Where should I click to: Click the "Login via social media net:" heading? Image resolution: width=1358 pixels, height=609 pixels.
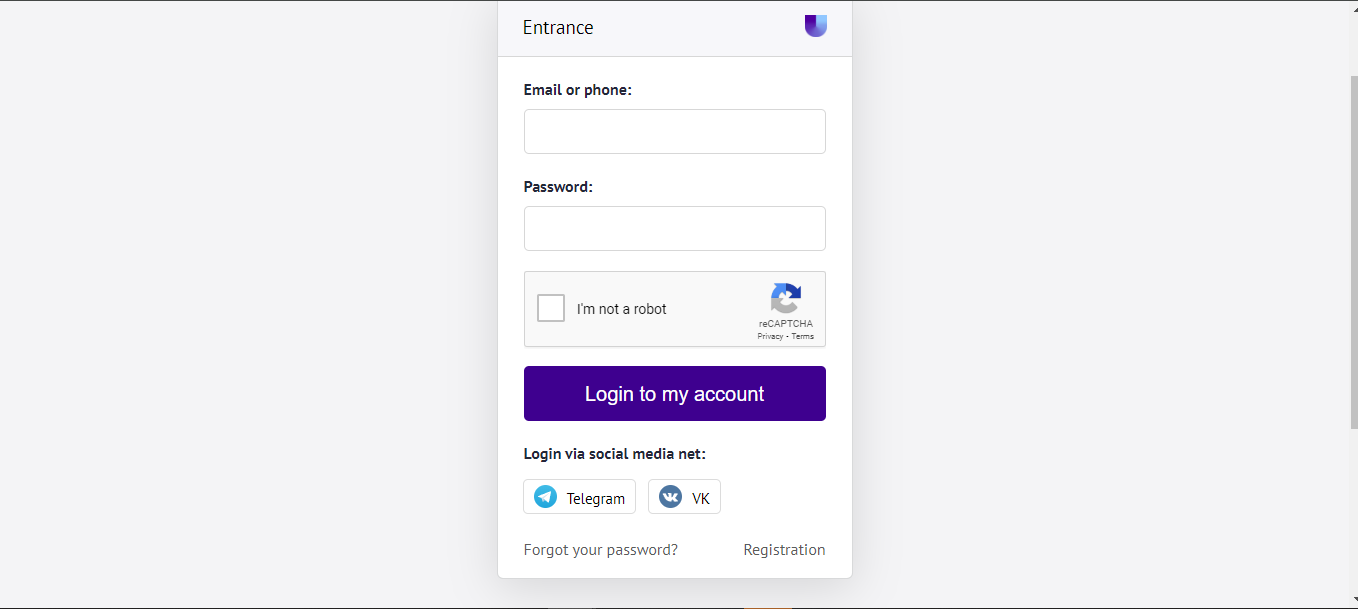coord(614,454)
